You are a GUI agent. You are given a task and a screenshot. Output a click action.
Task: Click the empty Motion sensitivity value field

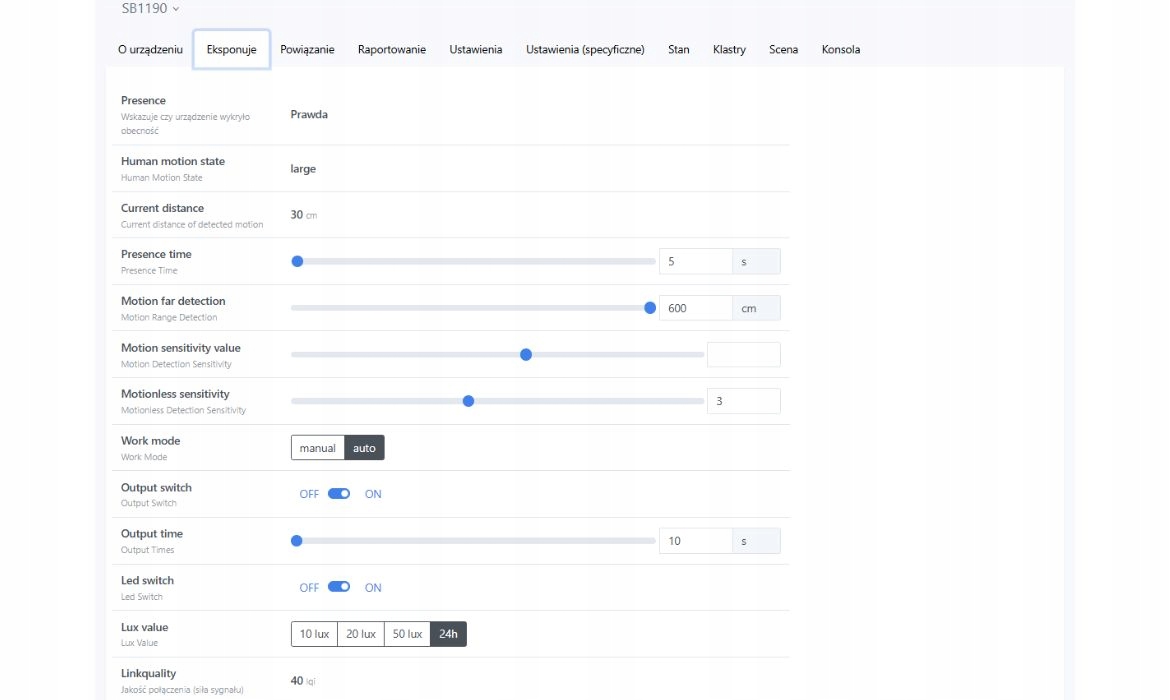[743, 355]
